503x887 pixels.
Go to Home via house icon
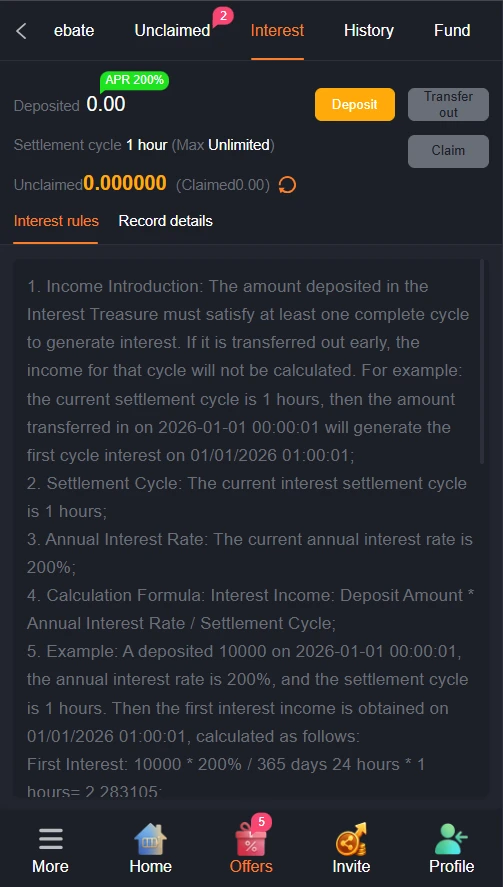click(151, 839)
